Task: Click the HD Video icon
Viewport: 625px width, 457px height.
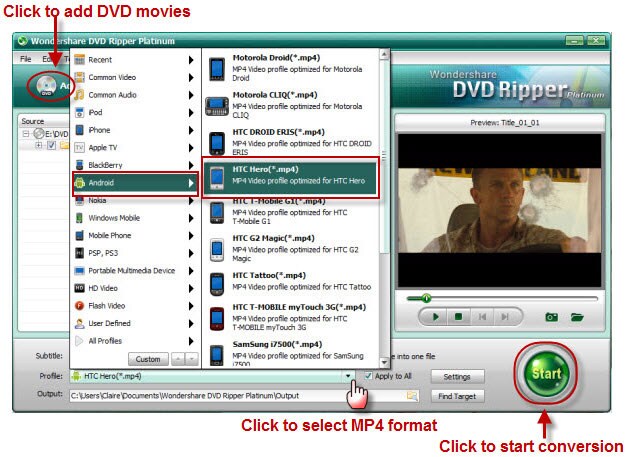Action: pos(79,288)
